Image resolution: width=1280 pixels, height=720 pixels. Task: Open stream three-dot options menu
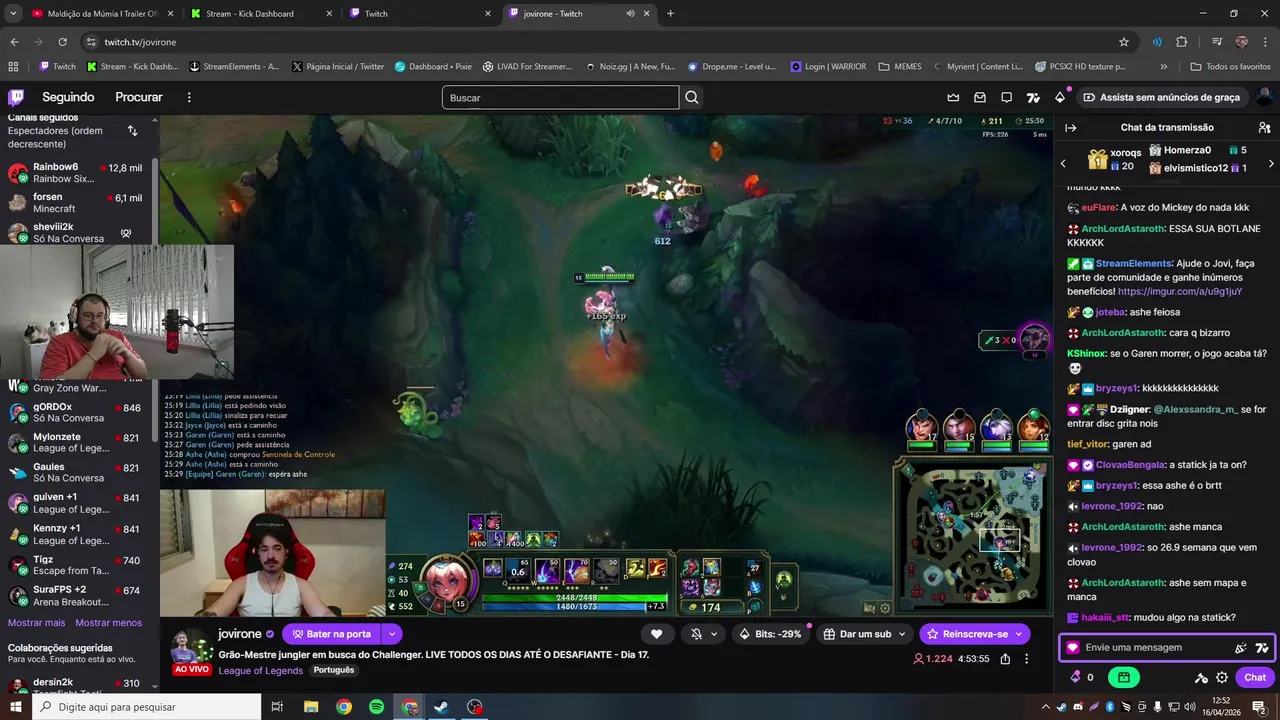(1026, 659)
